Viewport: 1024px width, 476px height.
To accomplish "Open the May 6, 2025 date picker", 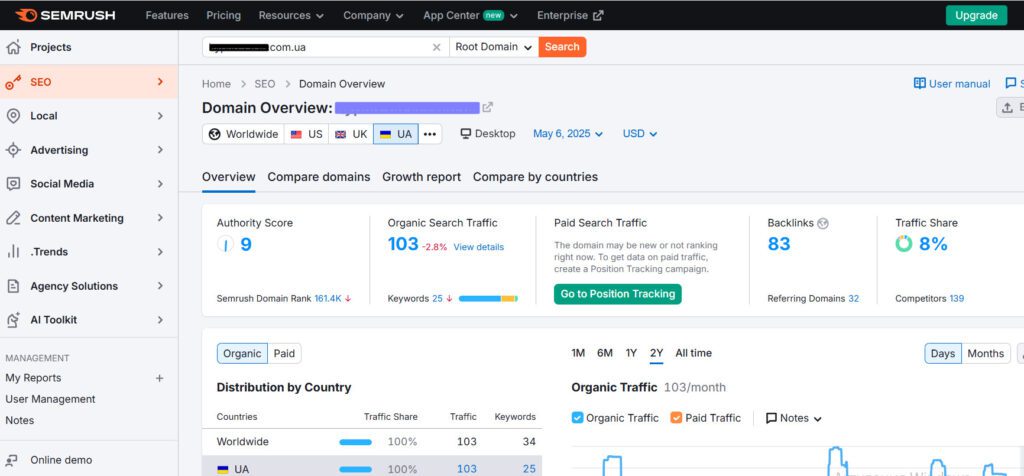I will click(568, 133).
